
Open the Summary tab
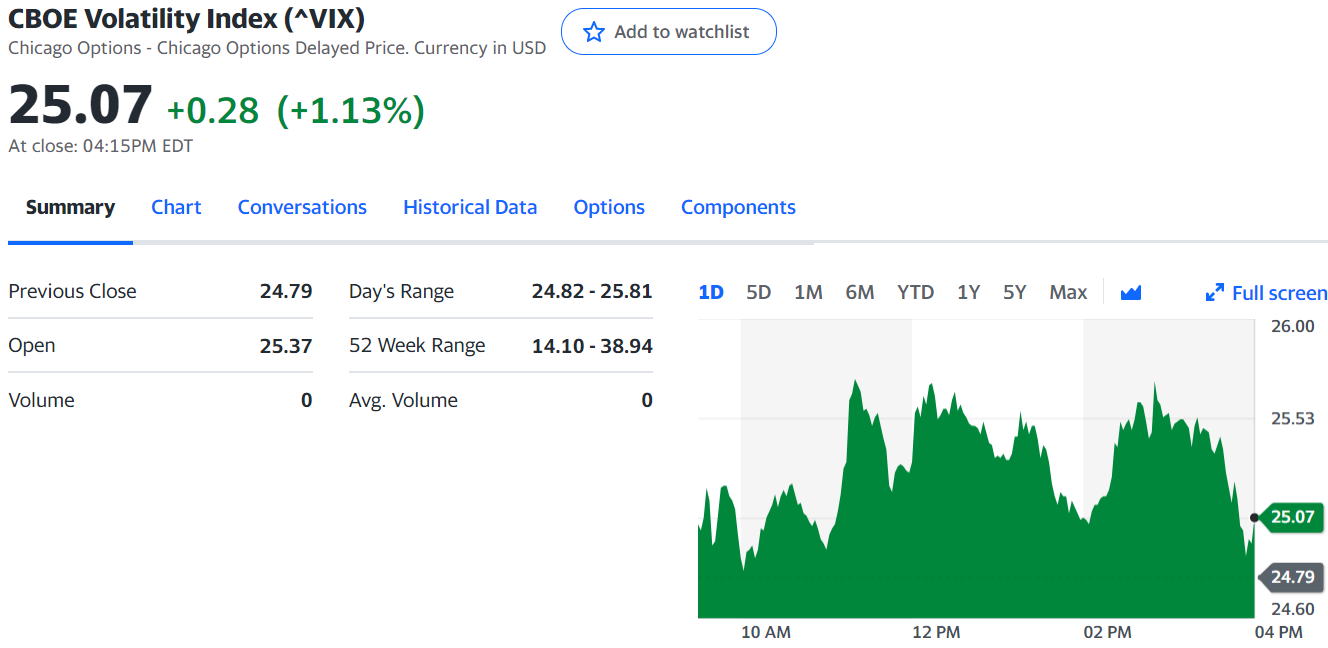coord(70,207)
